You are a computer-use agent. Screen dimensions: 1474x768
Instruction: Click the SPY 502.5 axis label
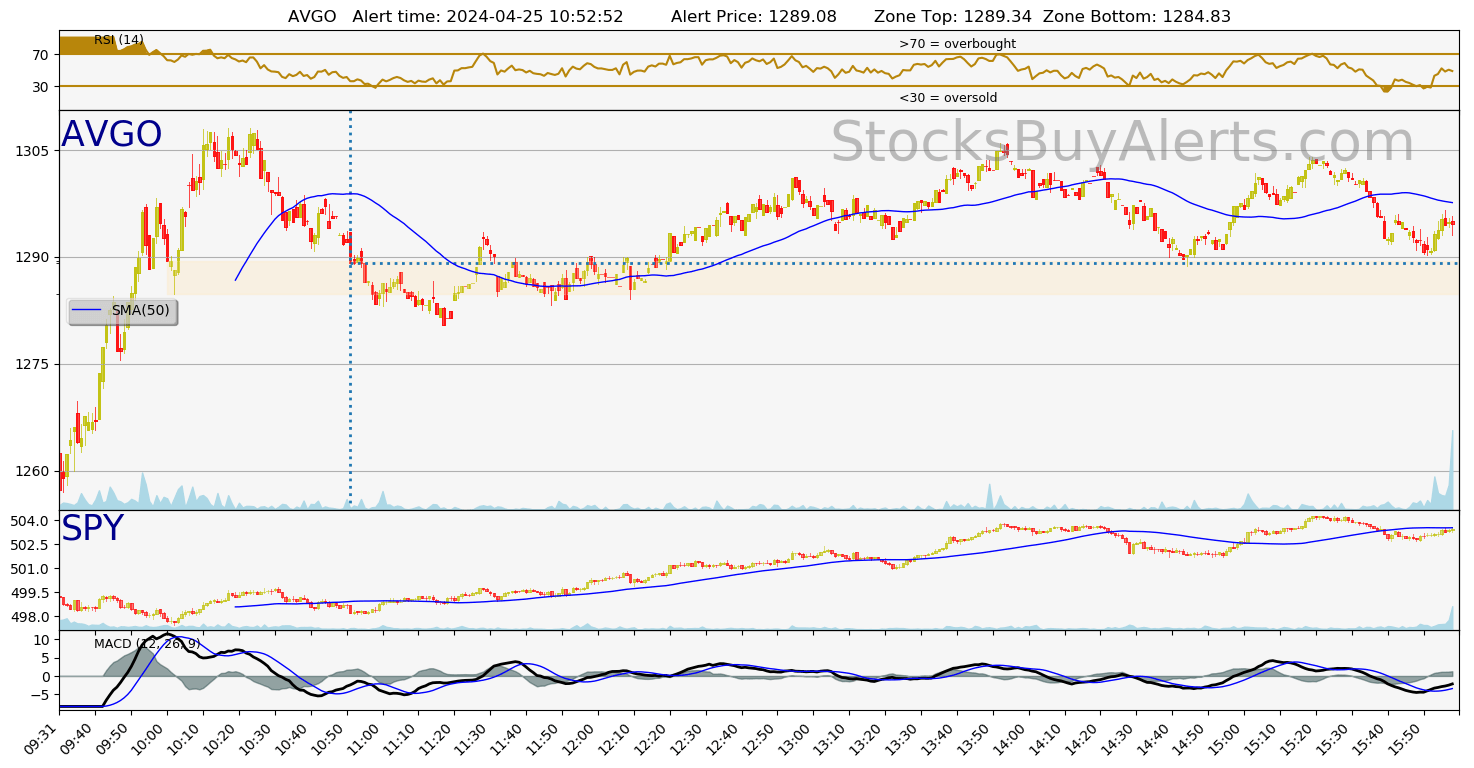(x=30, y=545)
